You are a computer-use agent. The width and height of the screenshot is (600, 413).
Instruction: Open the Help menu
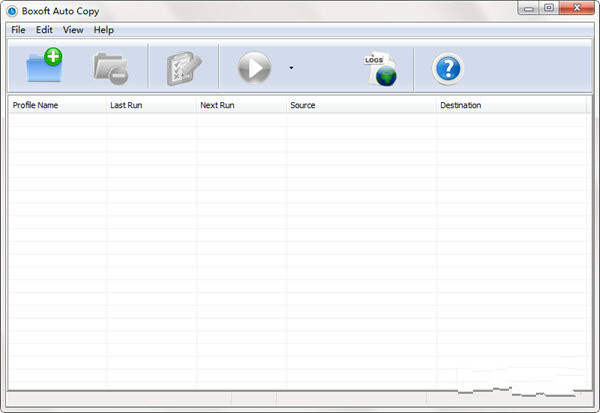104,30
